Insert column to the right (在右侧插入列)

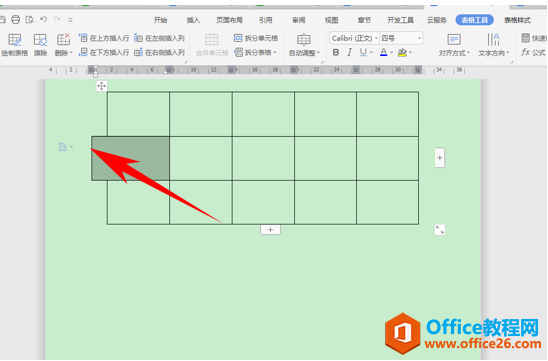pos(159,52)
